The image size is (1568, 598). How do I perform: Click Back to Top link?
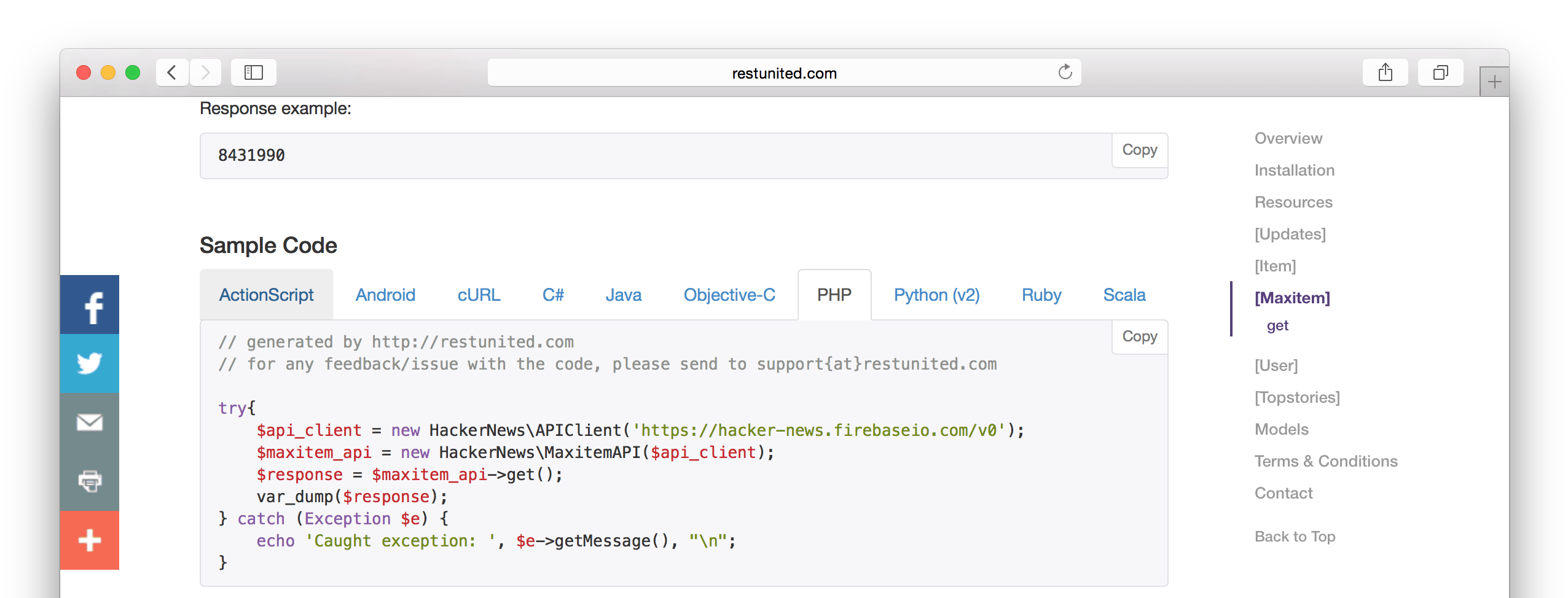(1295, 537)
